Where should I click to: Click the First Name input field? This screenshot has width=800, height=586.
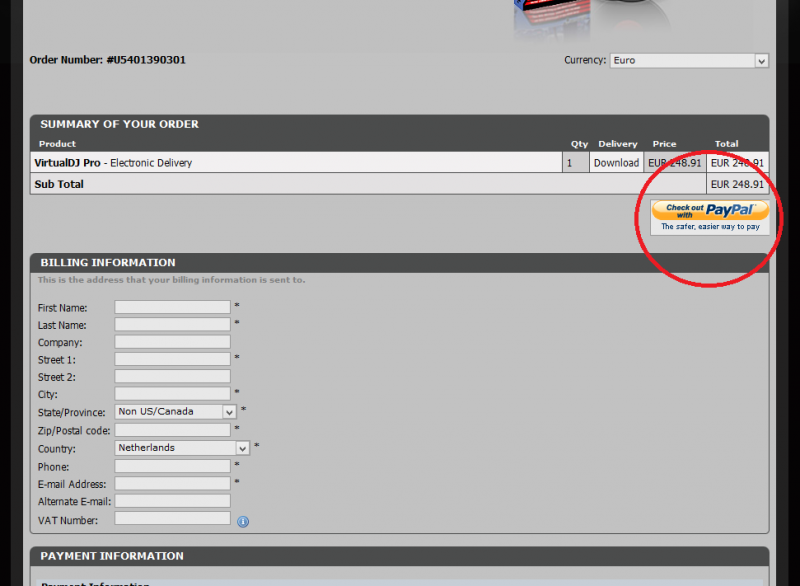click(x=172, y=307)
